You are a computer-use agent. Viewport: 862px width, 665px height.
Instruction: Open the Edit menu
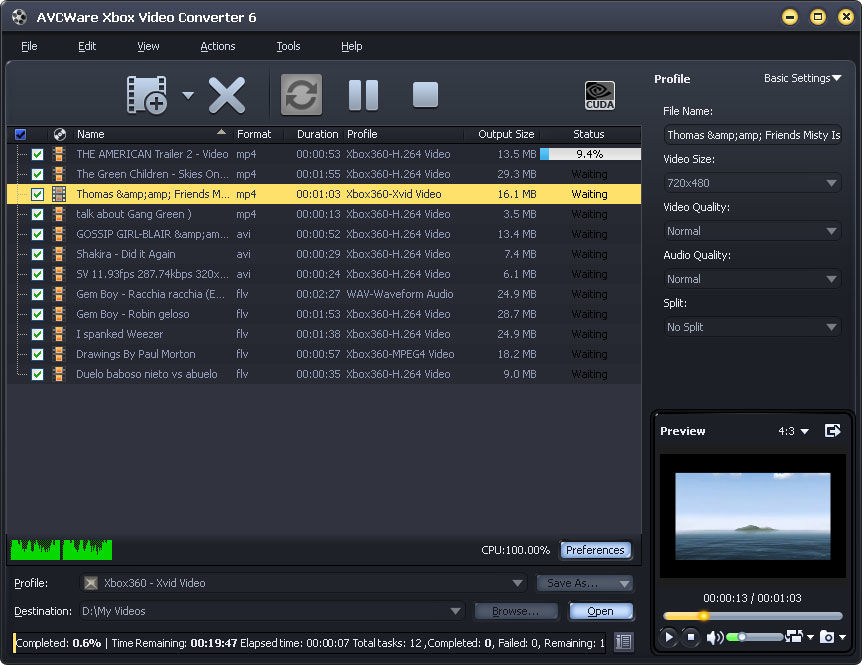[x=87, y=46]
